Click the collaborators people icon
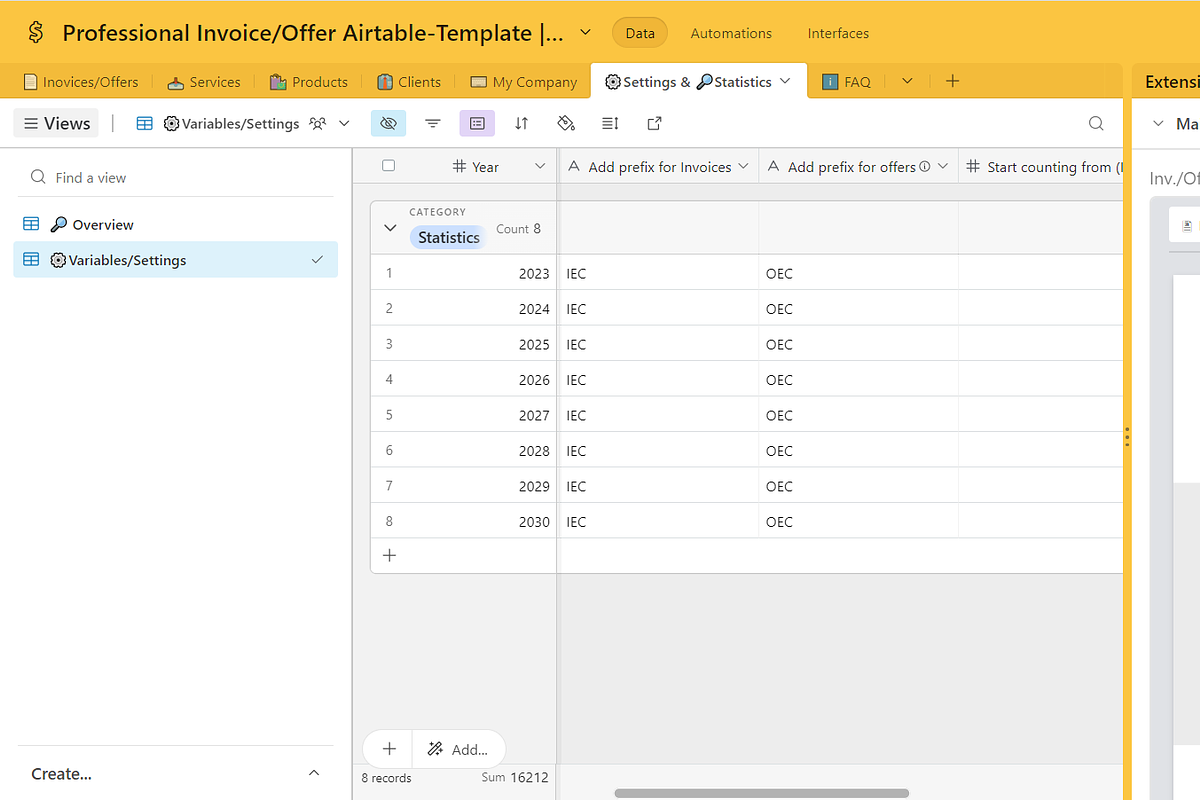Image resolution: width=1200 pixels, height=800 pixels. click(x=318, y=123)
